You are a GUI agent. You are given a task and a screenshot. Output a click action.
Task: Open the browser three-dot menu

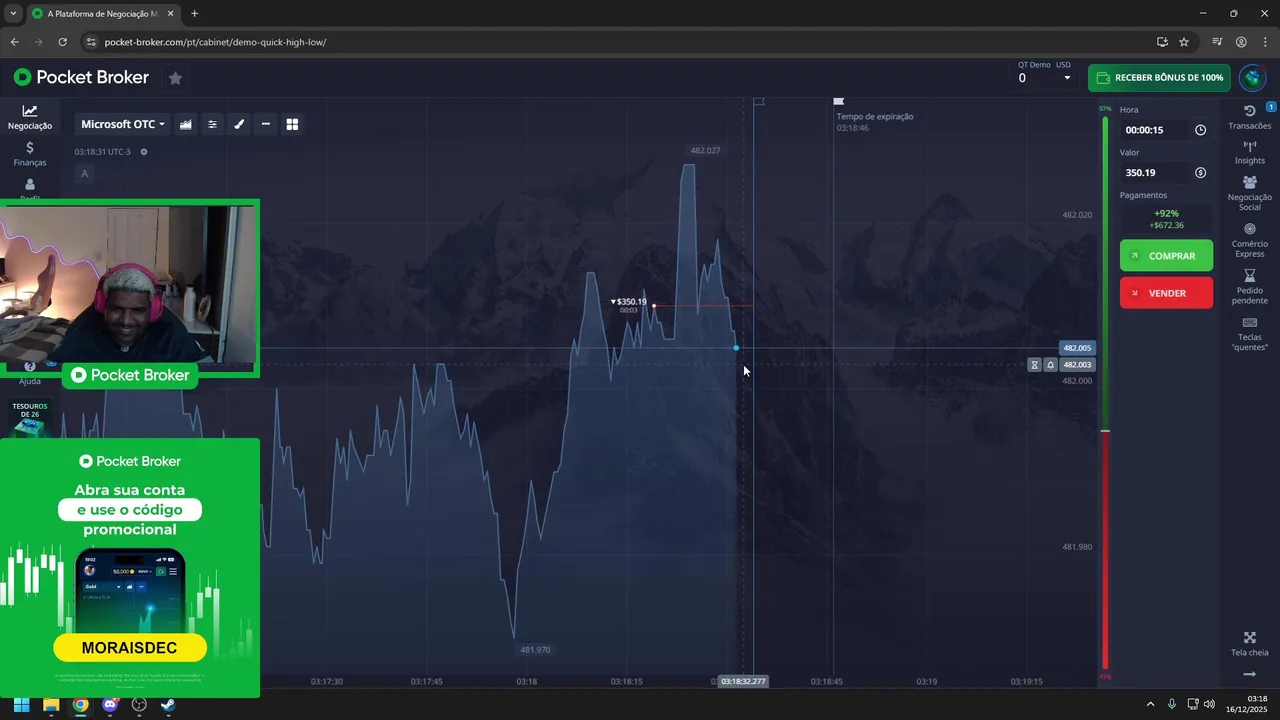pyautogui.click(x=1265, y=42)
